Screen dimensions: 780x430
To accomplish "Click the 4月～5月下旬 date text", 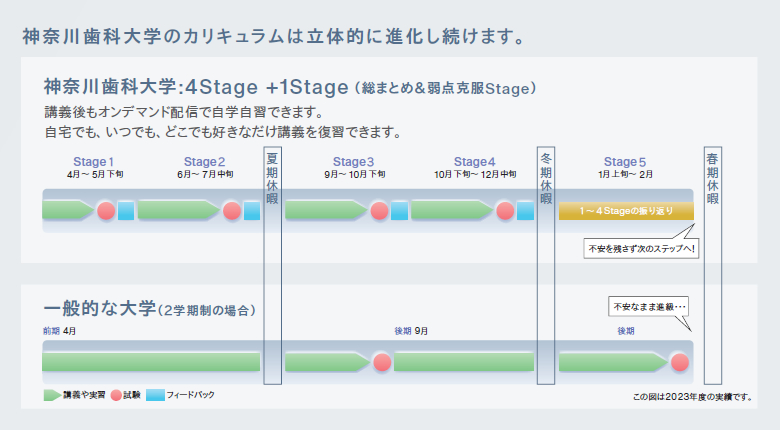I will click(95, 175).
